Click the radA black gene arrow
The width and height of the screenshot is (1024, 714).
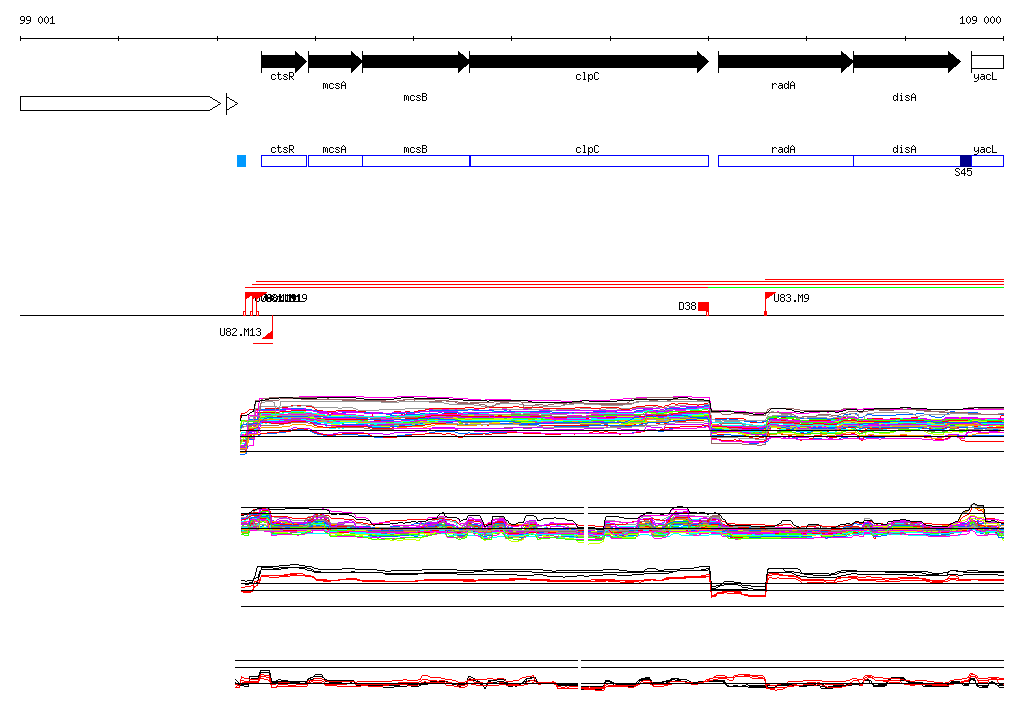pos(784,62)
